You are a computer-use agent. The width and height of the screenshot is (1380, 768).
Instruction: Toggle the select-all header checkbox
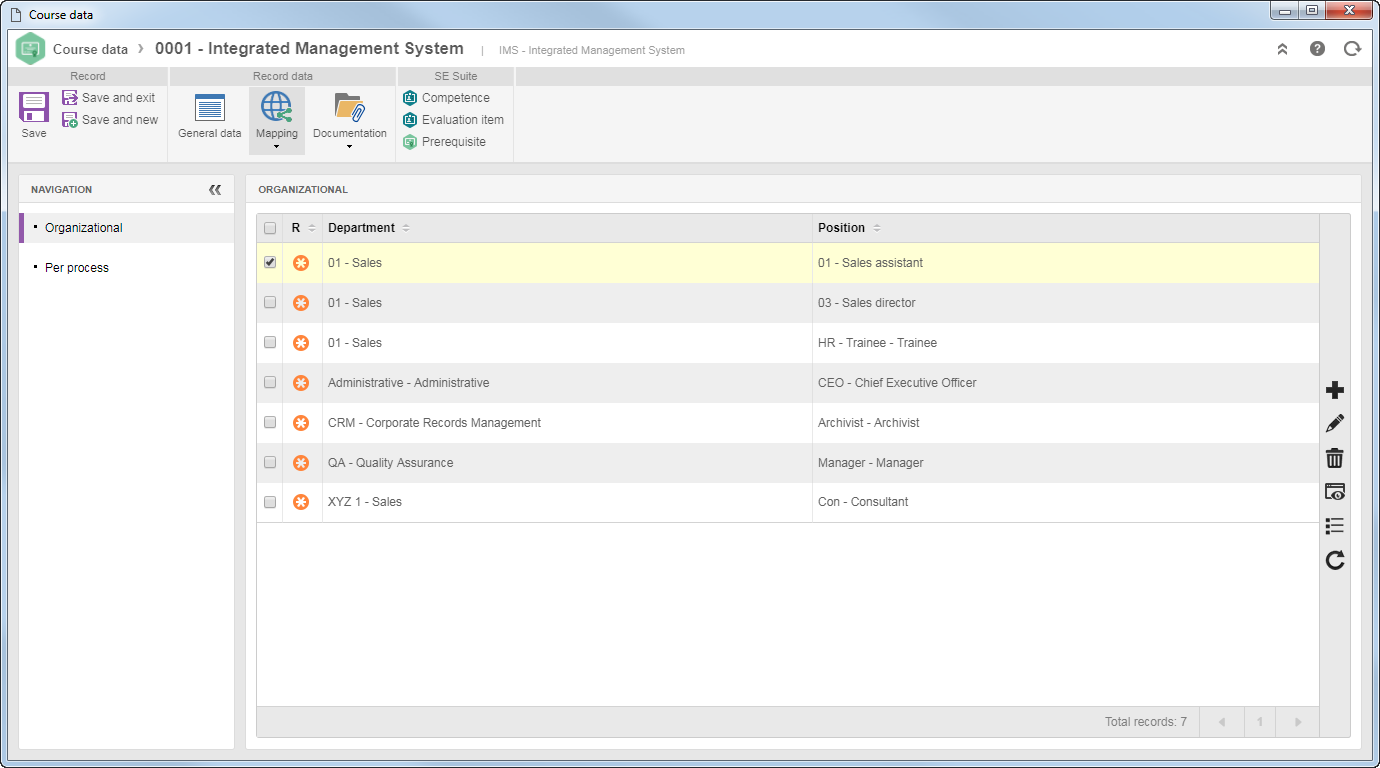pos(270,228)
